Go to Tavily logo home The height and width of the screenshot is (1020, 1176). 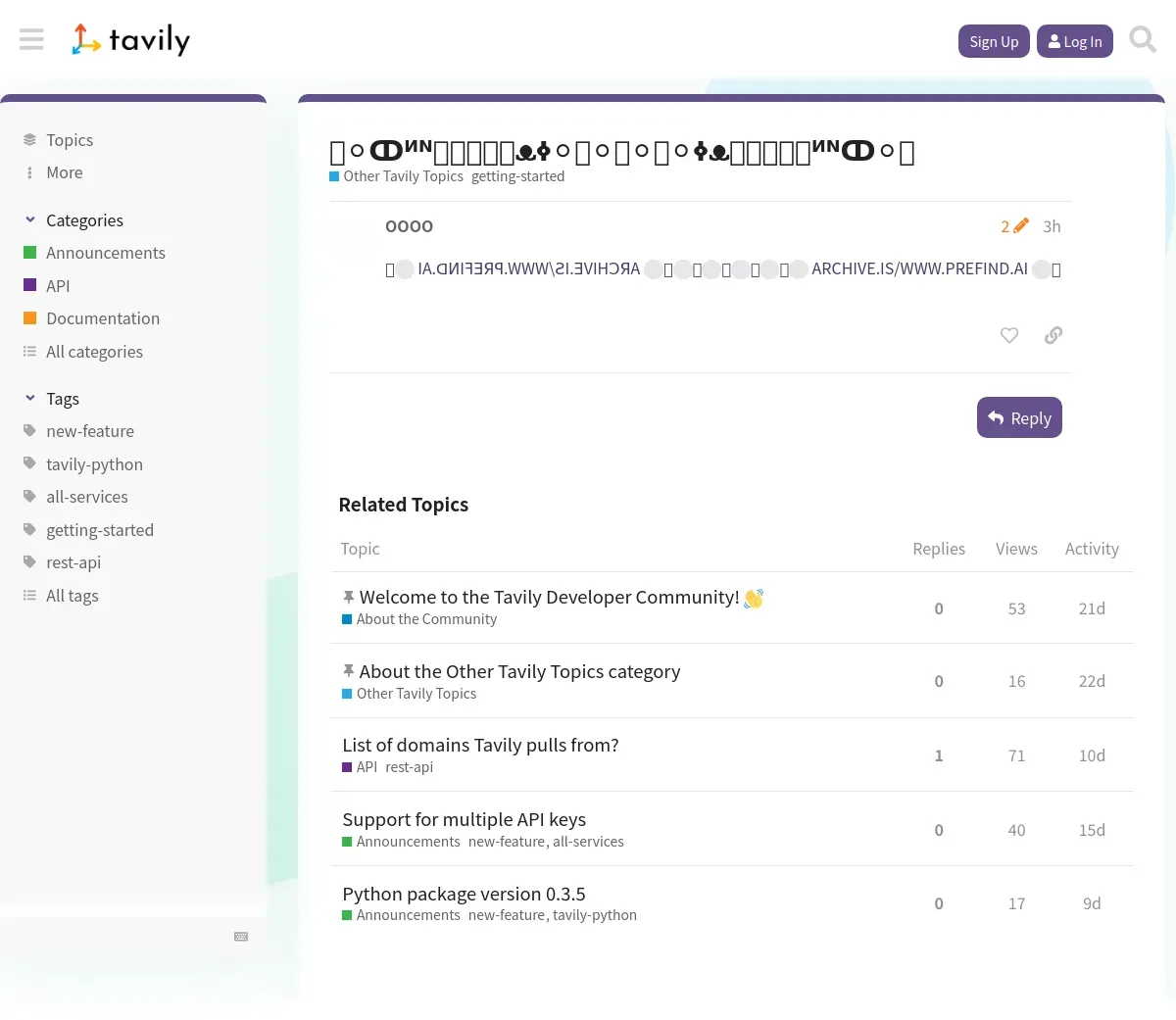tap(130, 39)
